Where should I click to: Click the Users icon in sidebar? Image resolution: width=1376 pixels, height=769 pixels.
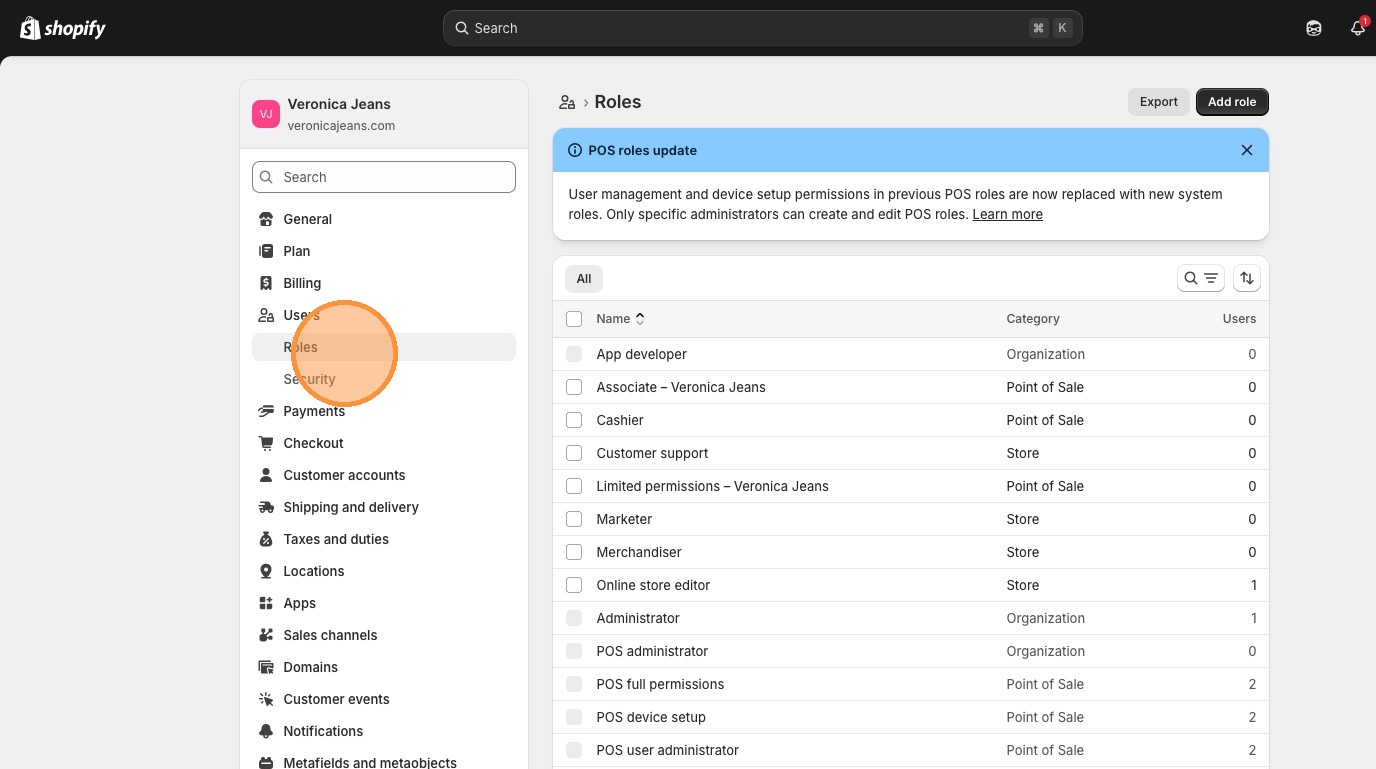pos(266,315)
